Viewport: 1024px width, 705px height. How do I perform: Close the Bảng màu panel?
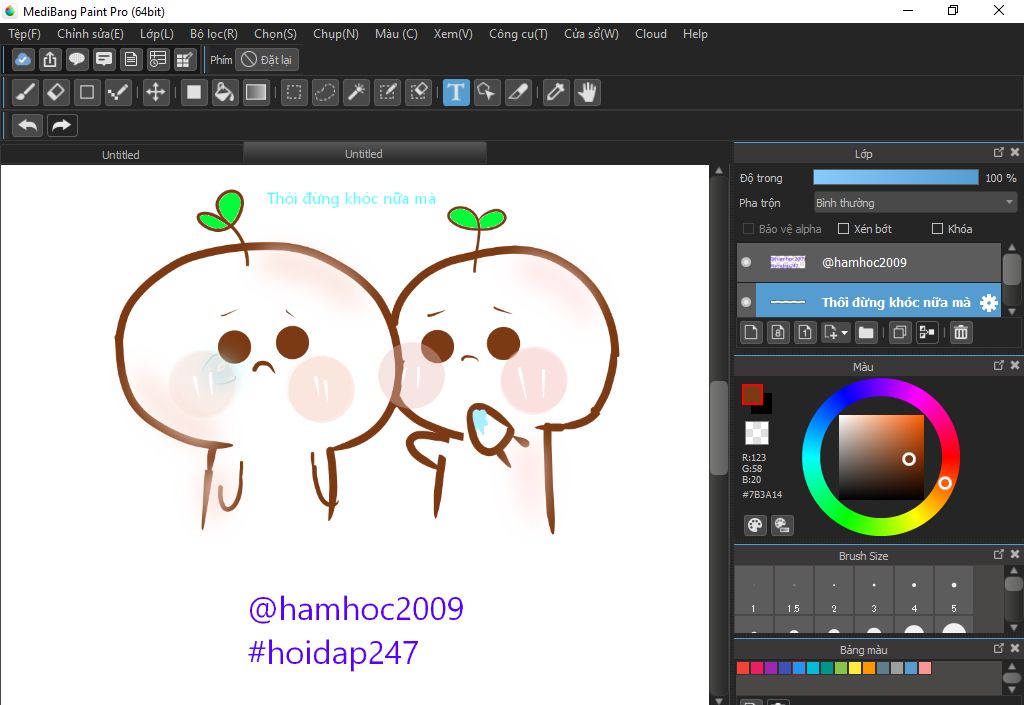(x=1015, y=648)
